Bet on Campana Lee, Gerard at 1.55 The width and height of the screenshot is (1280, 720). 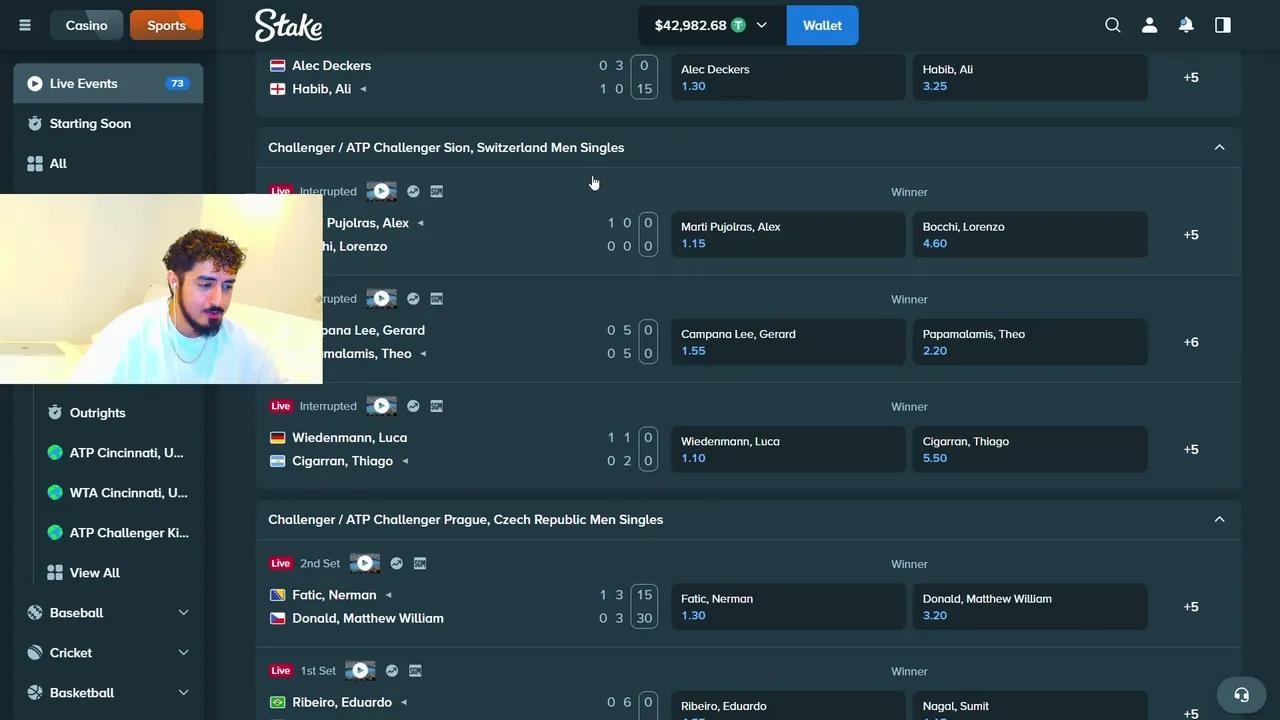[x=788, y=342]
